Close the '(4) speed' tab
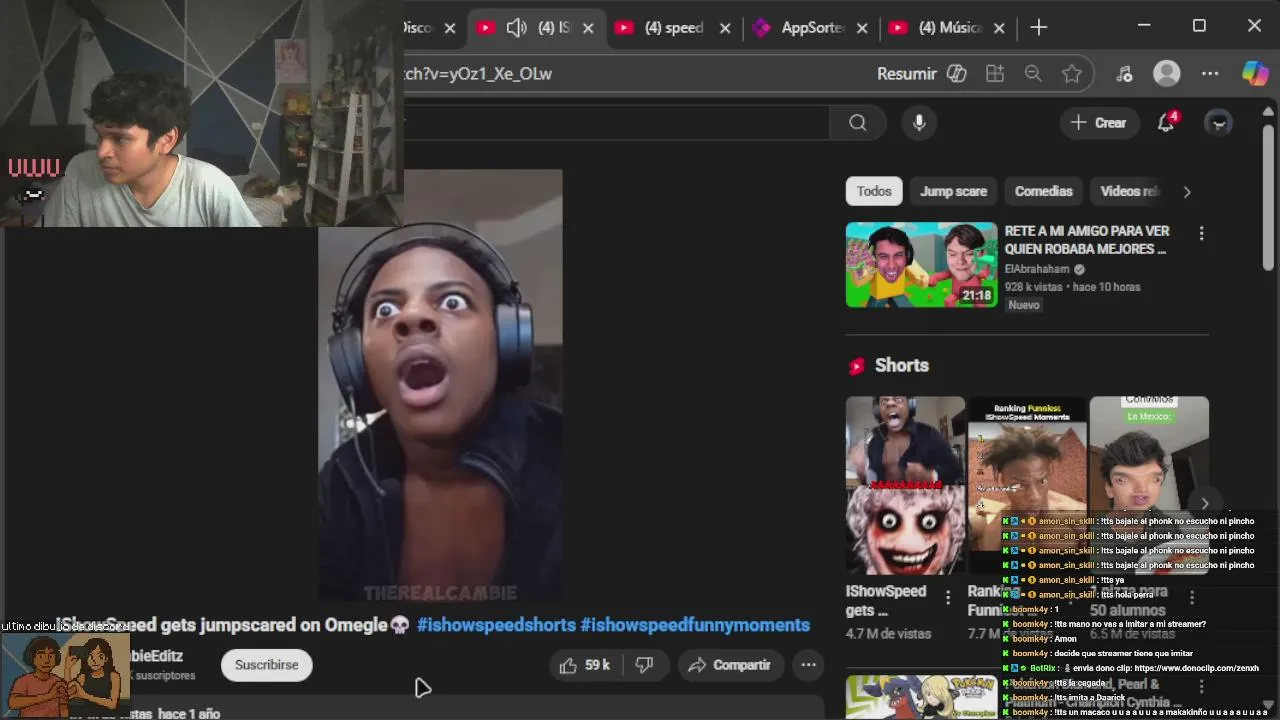This screenshot has width=1280, height=720. pos(725,28)
